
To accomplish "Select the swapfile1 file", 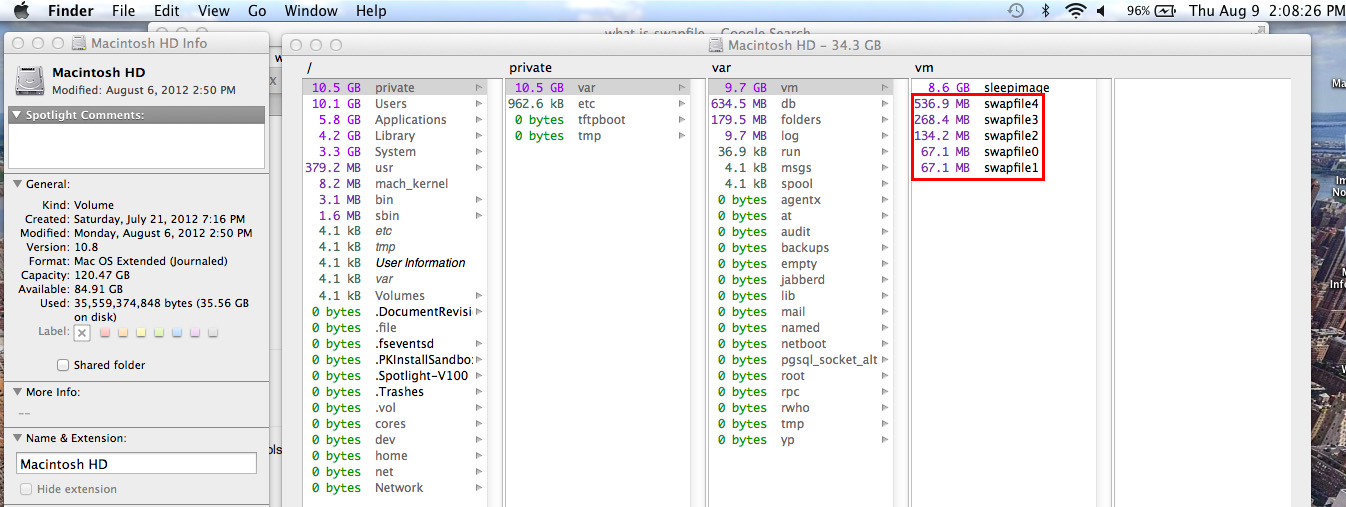I will click(x=1004, y=168).
